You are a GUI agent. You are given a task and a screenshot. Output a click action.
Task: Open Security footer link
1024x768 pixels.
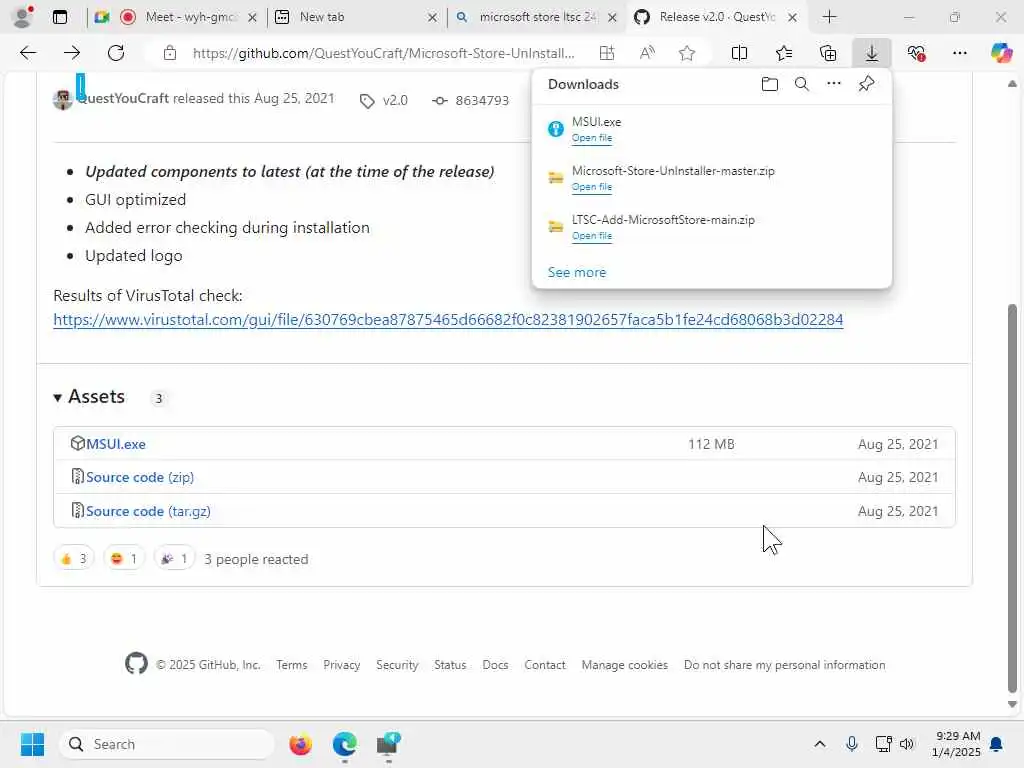tap(397, 664)
